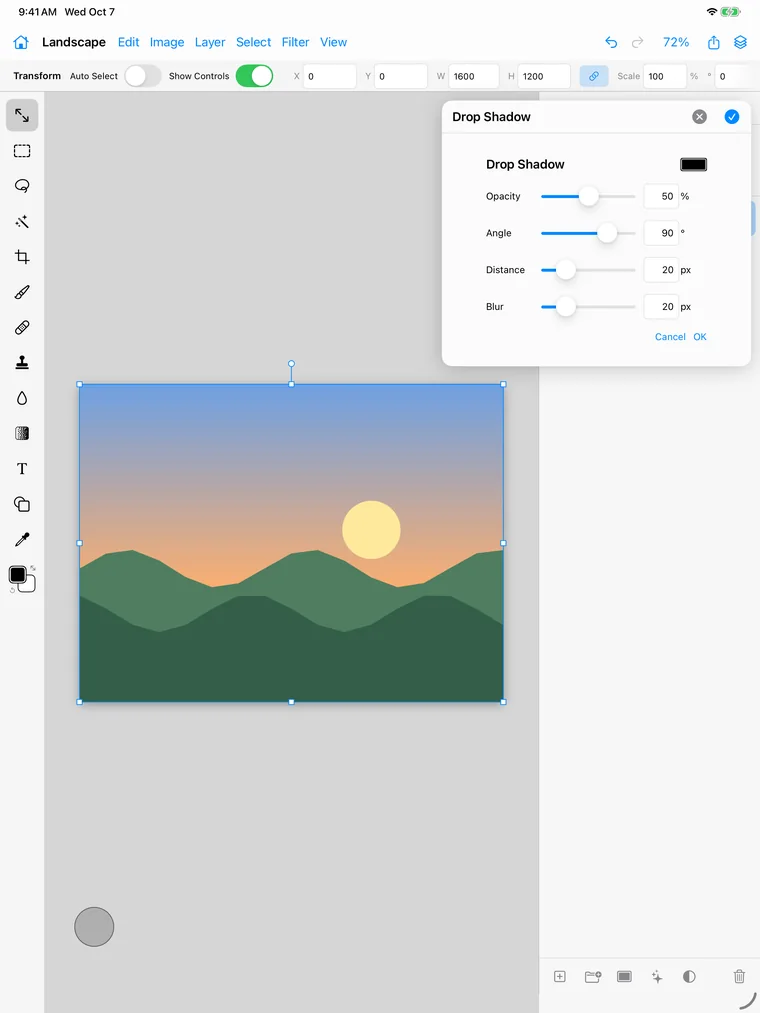The height and width of the screenshot is (1013, 760).
Task: Select the Brush tool
Action: tap(22, 292)
